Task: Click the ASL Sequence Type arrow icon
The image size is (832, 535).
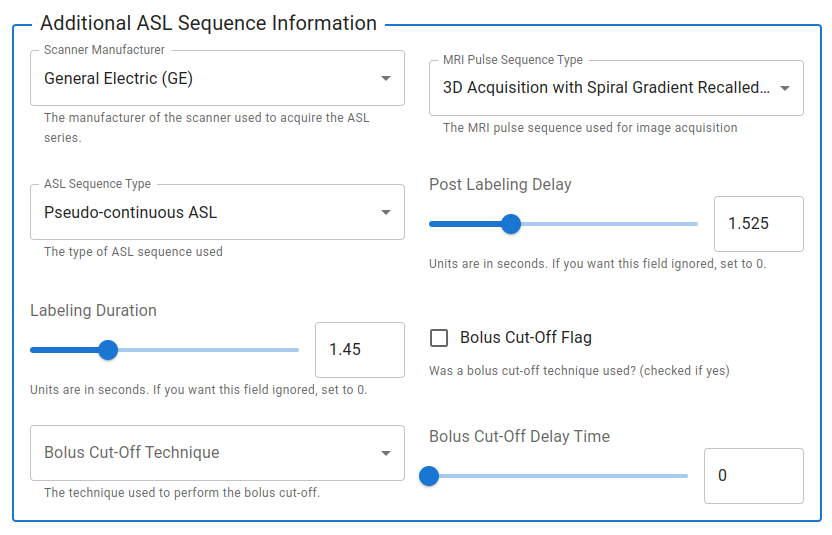Action: tap(386, 212)
